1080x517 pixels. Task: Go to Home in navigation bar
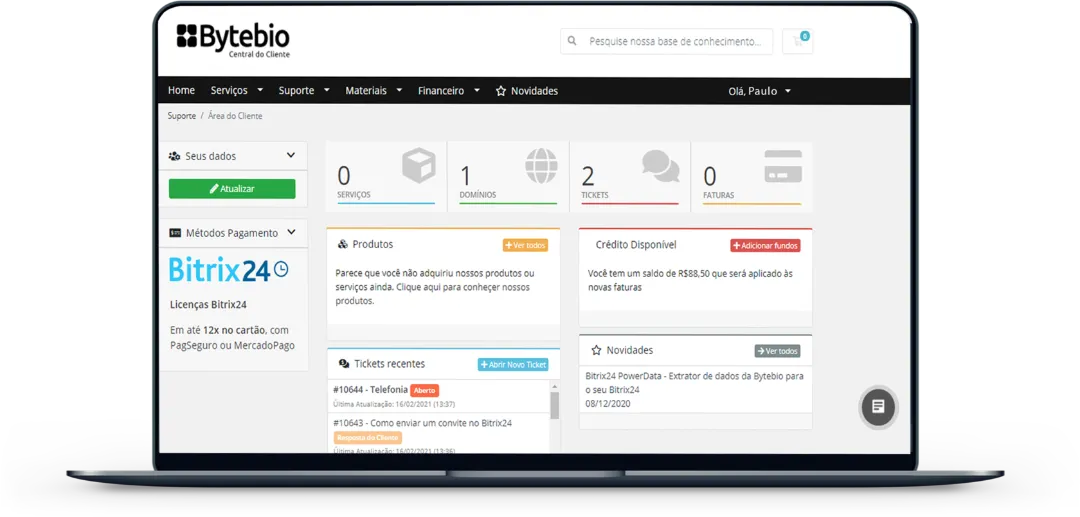click(181, 91)
